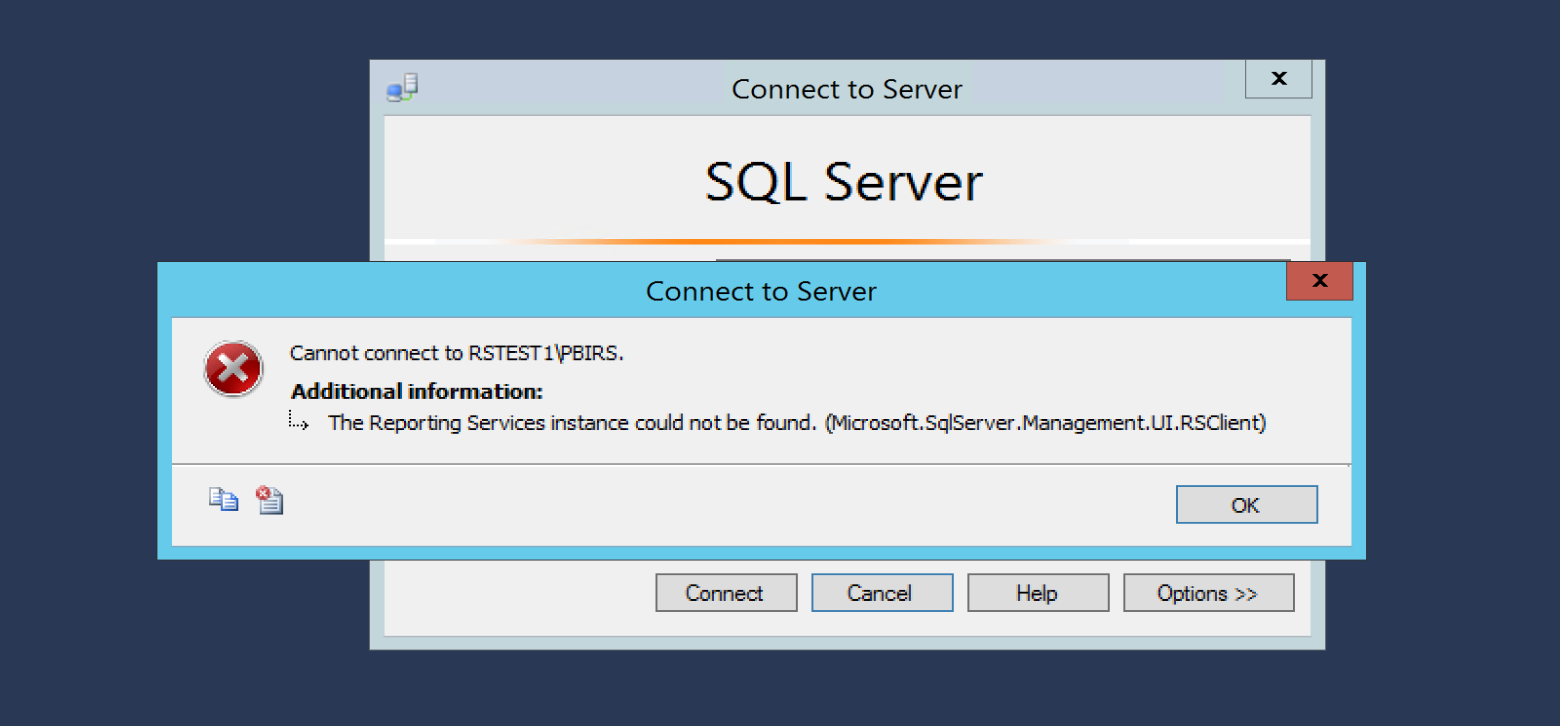Viewport: 1560px width, 726px height.
Task: Click the gray Connect to Server title bar
Action: (x=846, y=89)
